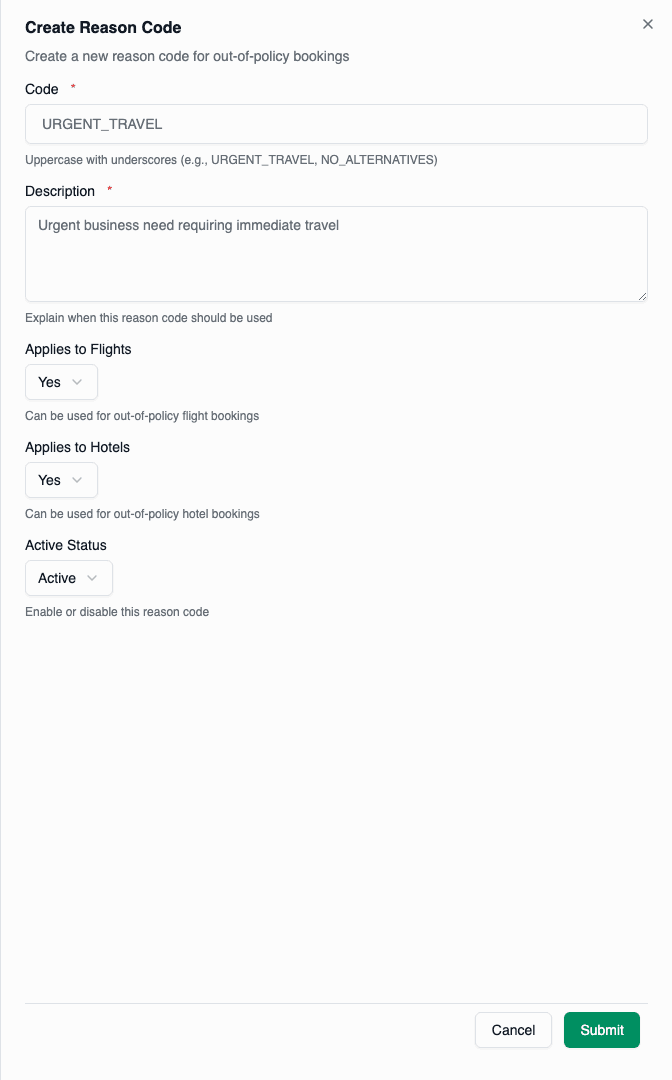672x1080 pixels.
Task: Click the Code required field asterisk
Action: coord(74,87)
